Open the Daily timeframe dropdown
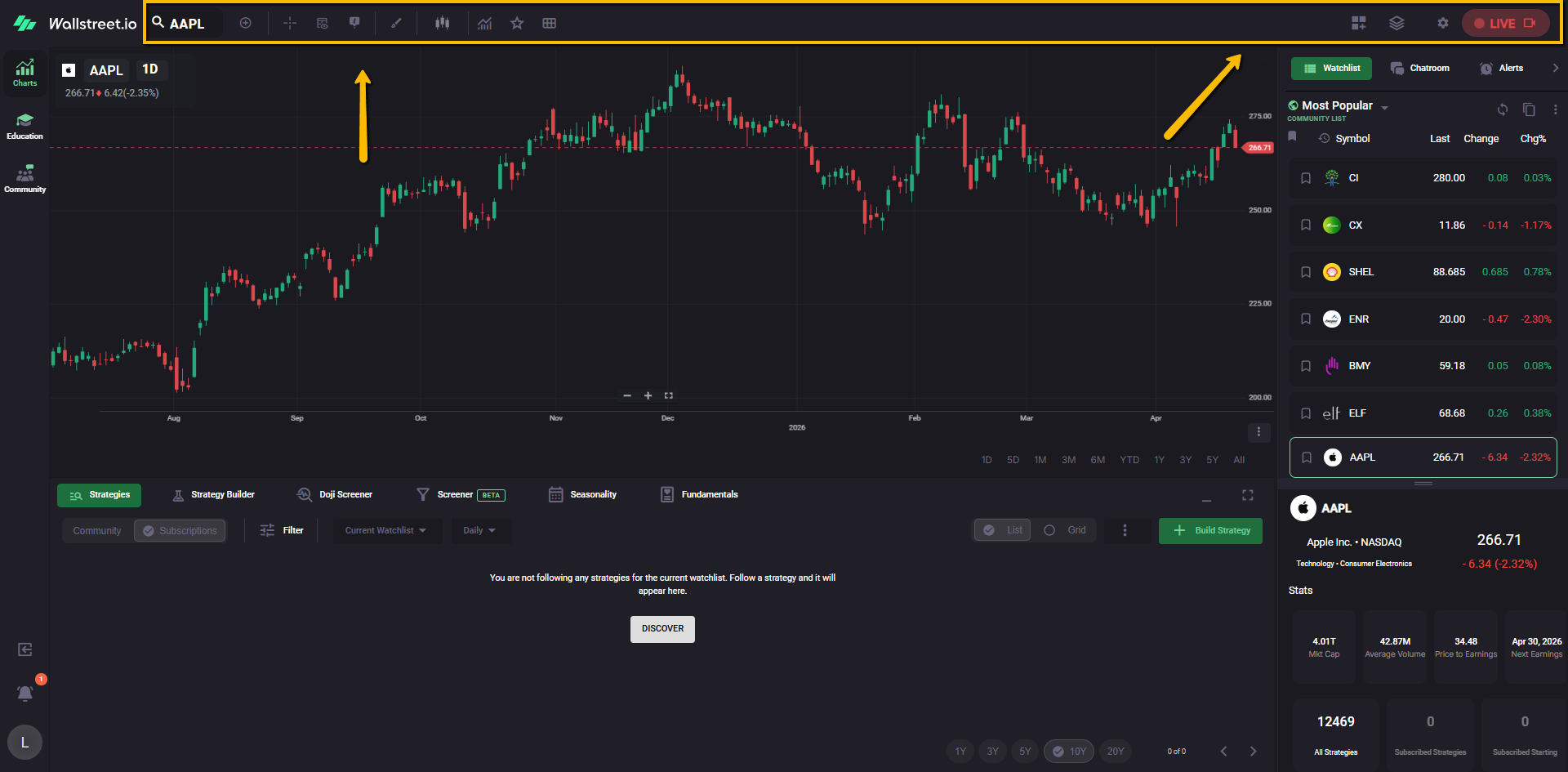 tap(480, 531)
